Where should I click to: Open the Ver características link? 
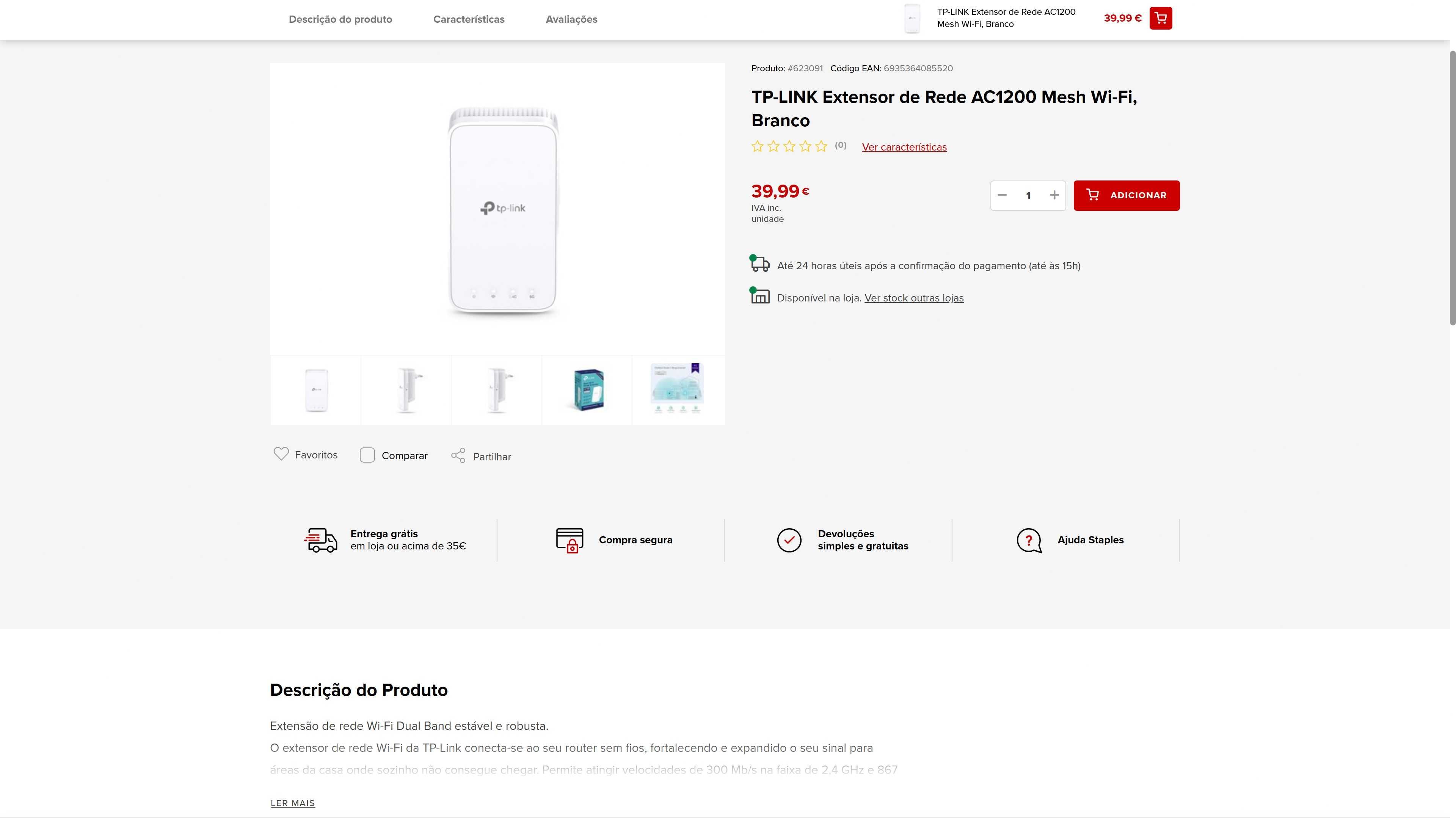(x=904, y=147)
